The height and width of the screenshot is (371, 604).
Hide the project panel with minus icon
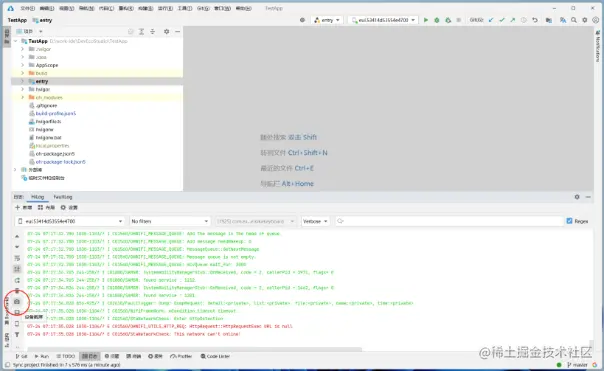(x=178, y=32)
